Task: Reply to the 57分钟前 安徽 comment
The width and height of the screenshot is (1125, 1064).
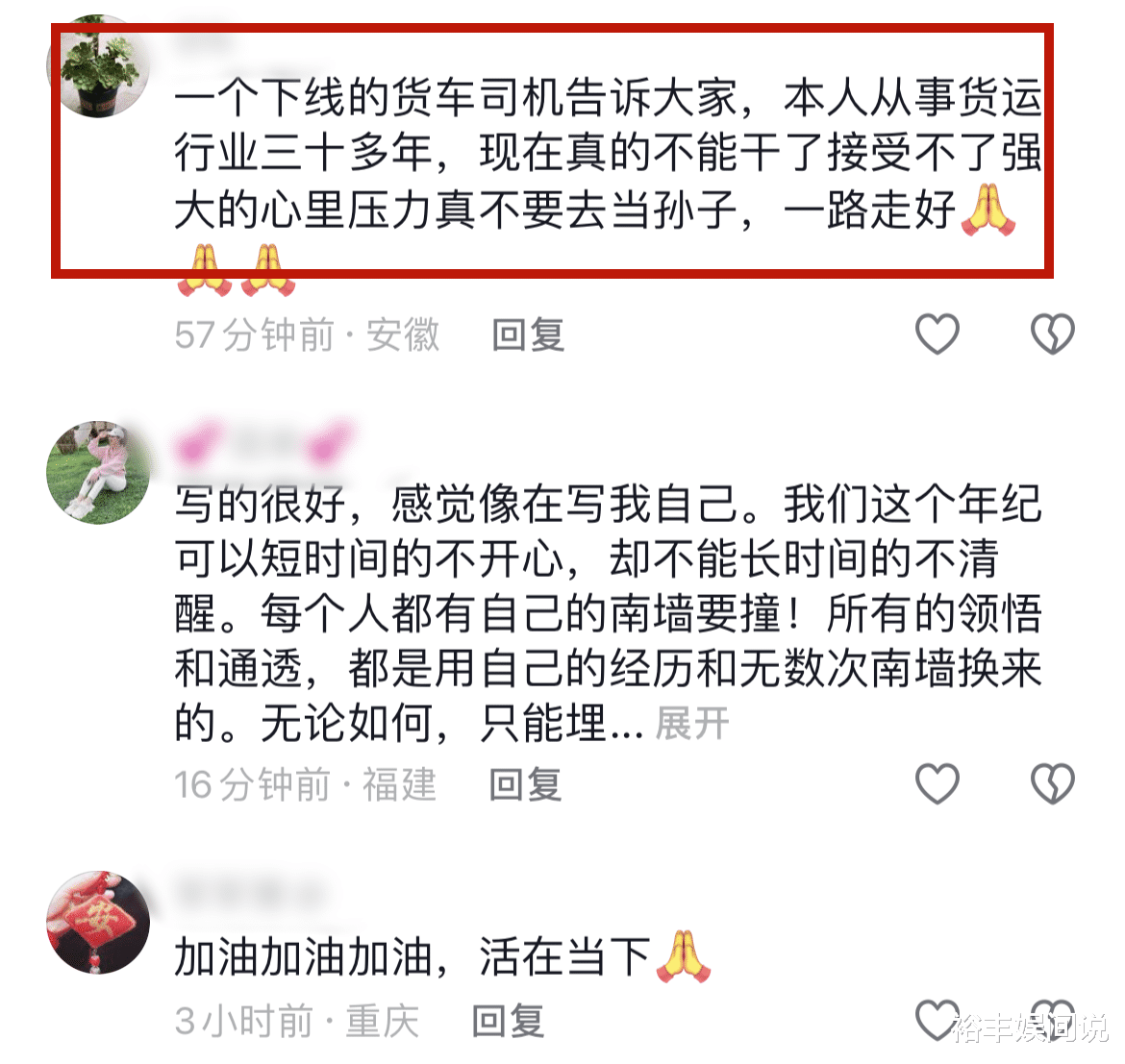Action: coord(528,334)
